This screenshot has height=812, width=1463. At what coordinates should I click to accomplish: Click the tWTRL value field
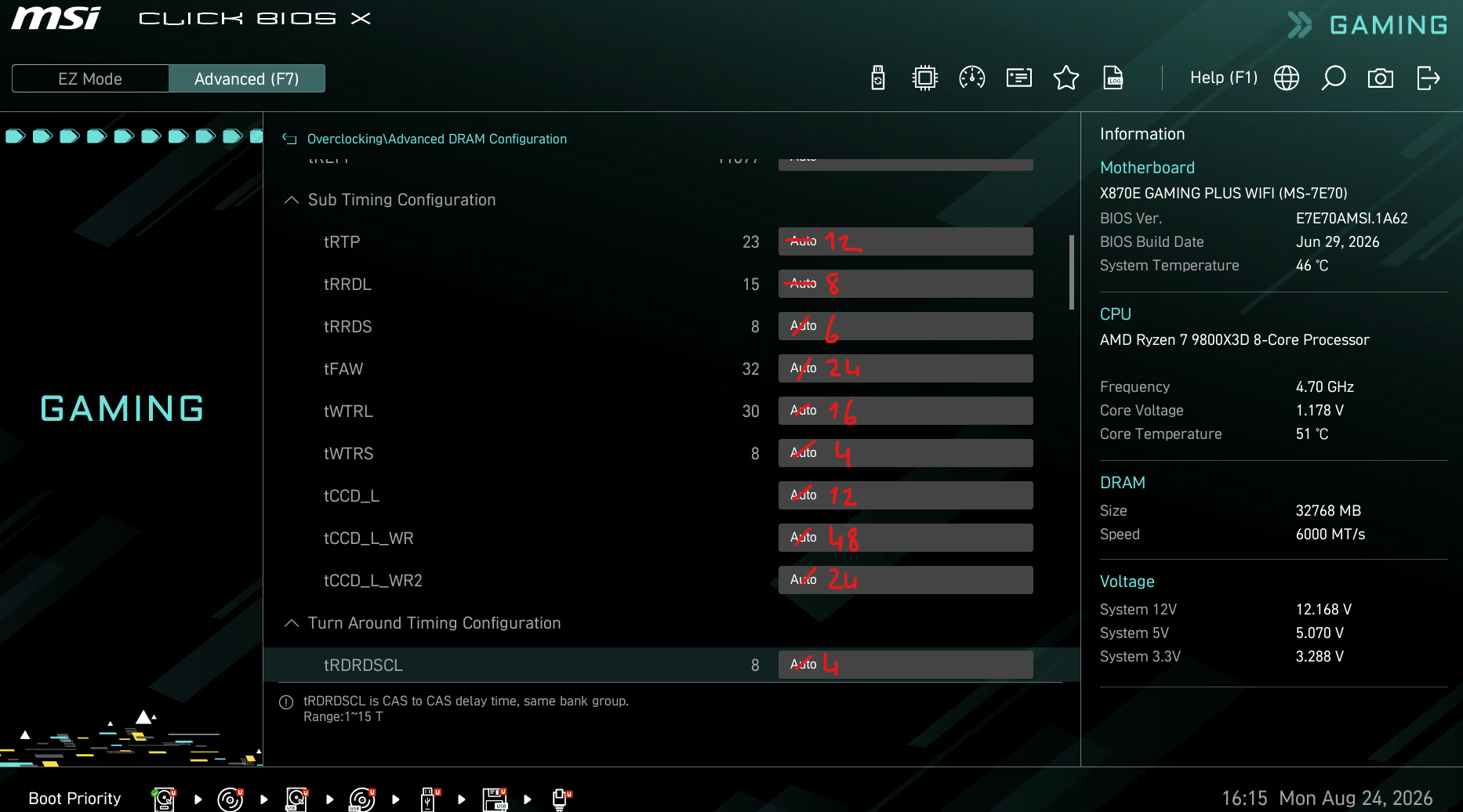(x=906, y=411)
